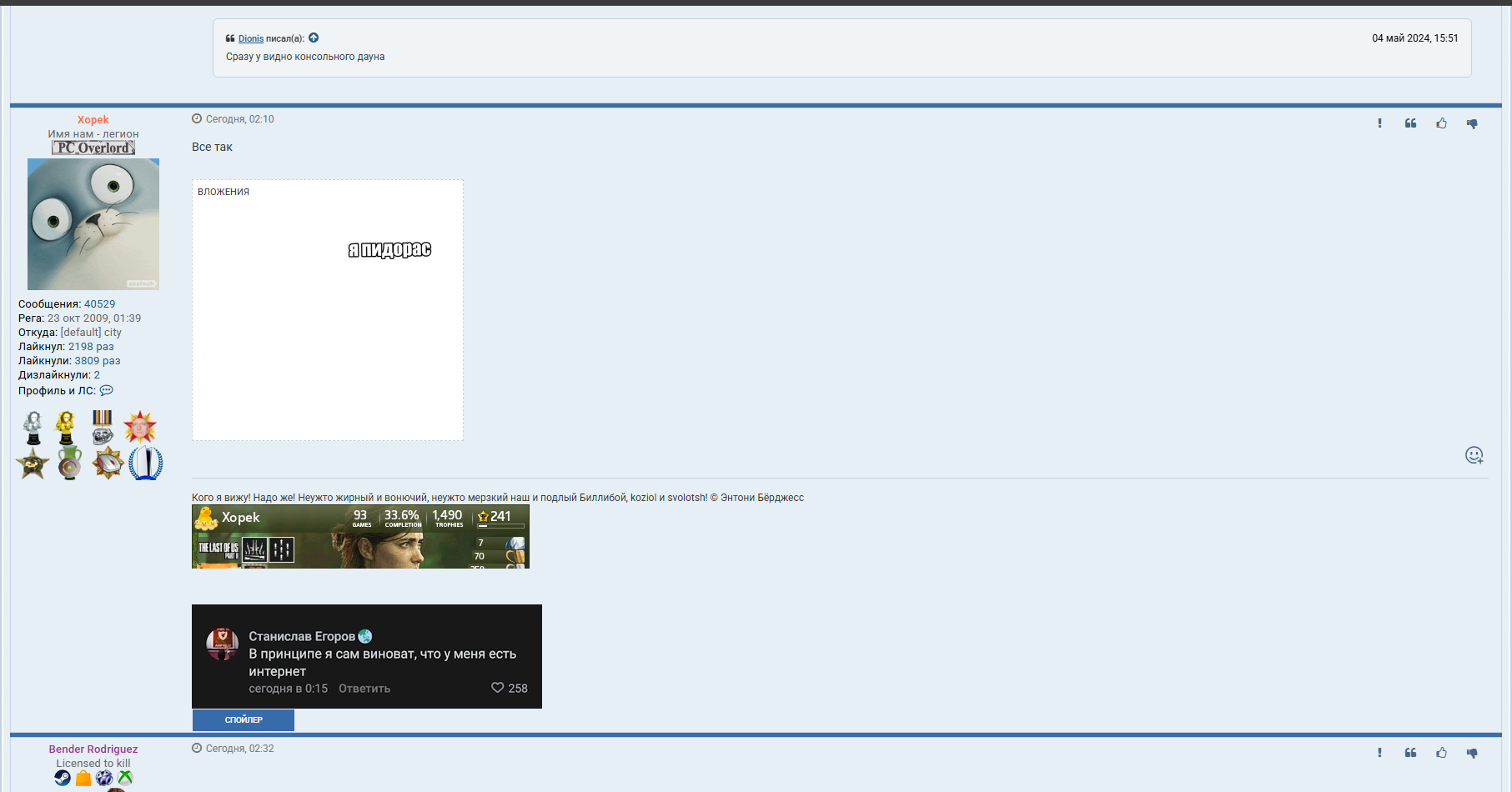Dislike Xopek's post with the thumbs-down icon

1472,123
